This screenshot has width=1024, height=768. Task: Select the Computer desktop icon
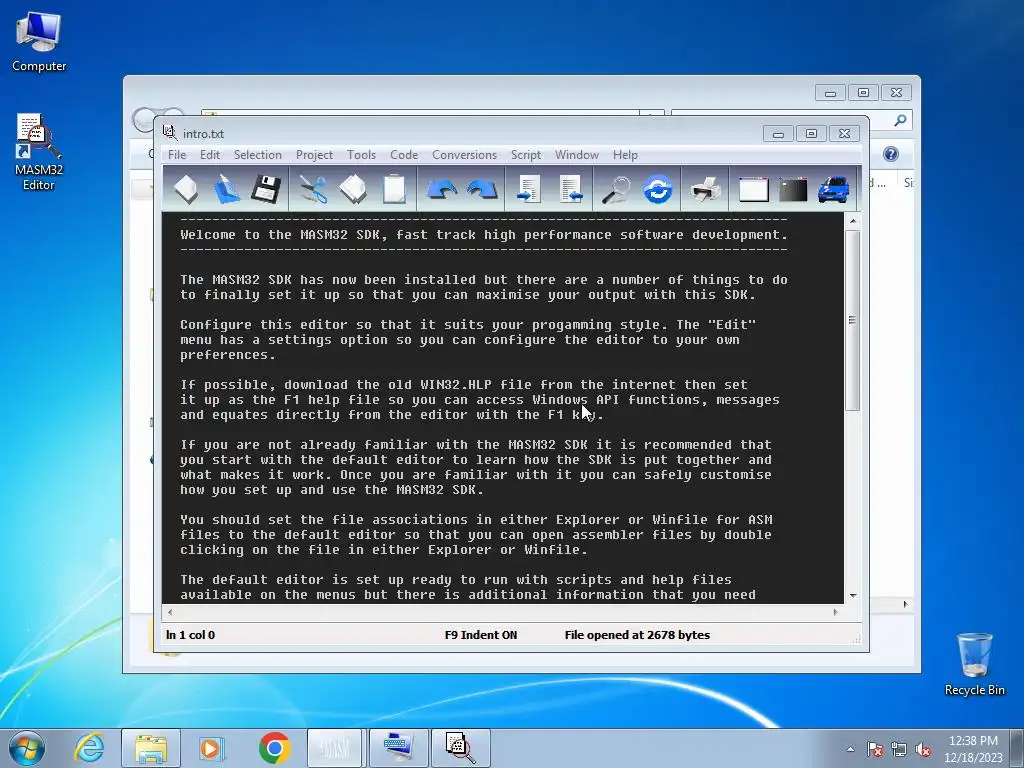[39, 42]
